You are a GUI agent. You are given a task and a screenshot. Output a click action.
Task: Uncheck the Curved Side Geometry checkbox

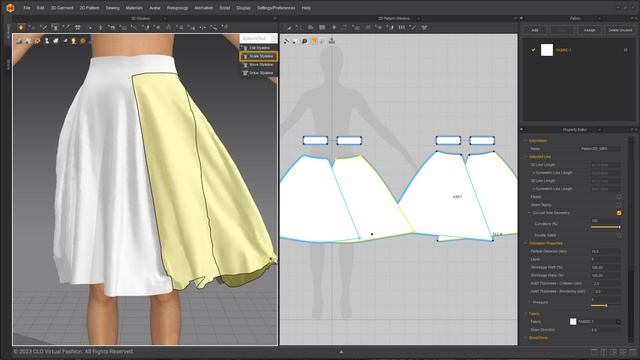click(619, 213)
